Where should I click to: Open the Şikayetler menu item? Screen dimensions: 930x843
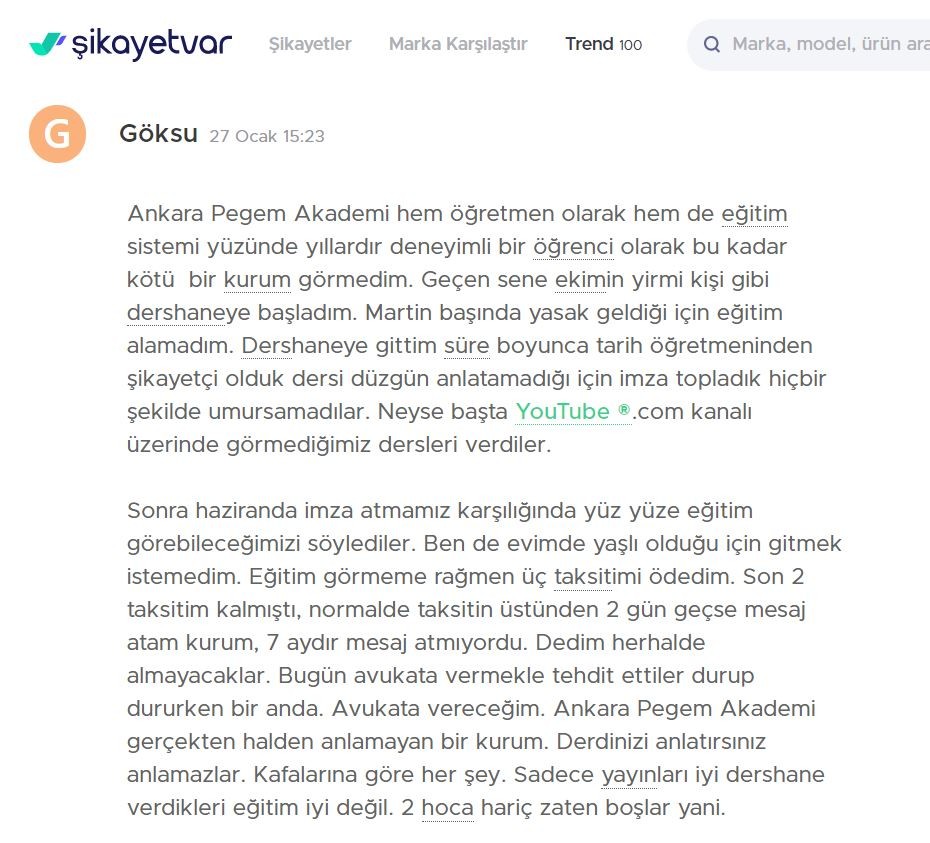[x=310, y=44]
